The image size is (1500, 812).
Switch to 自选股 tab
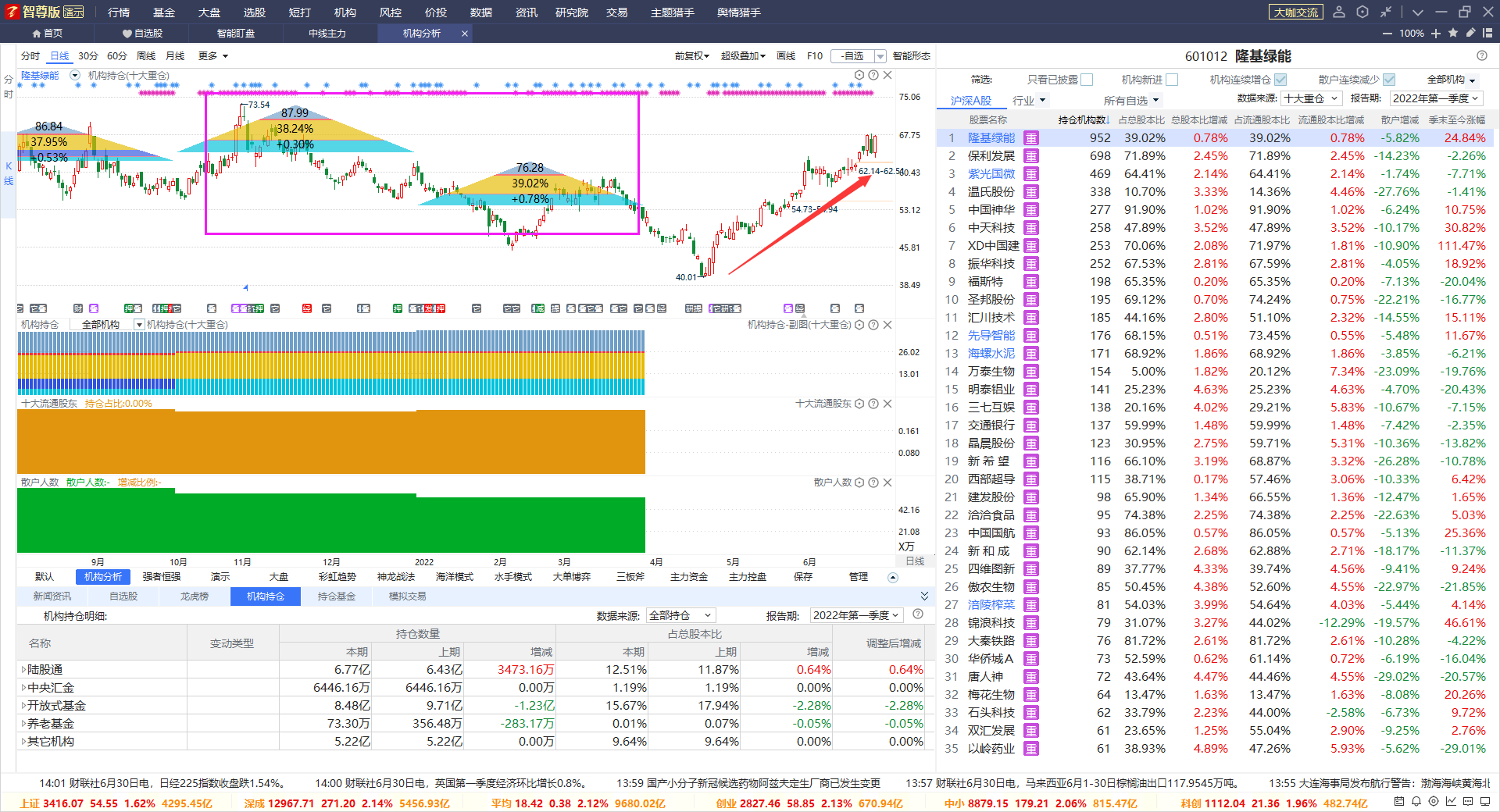pos(142,34)
